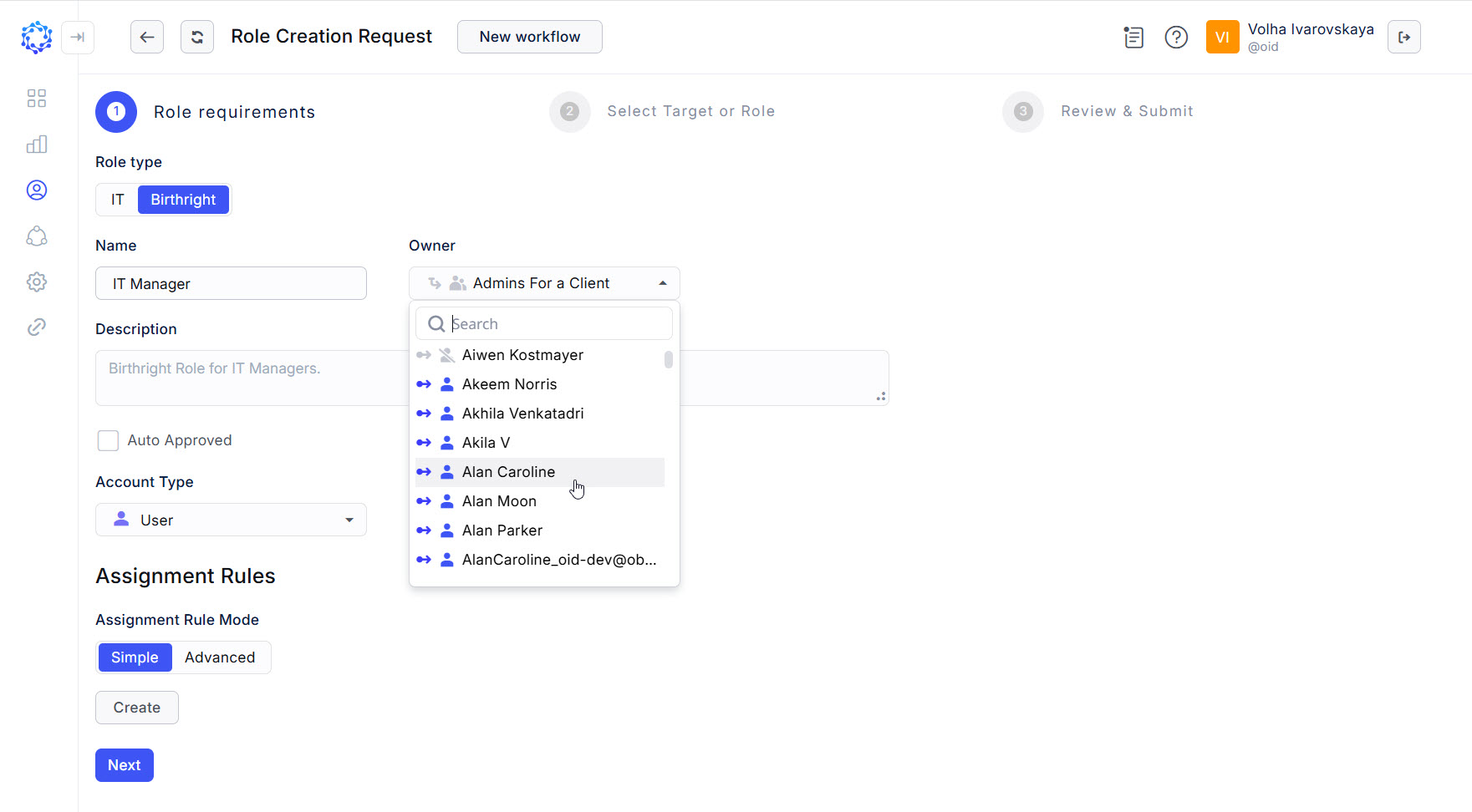Open the bar chart reports icon
Screen dimensions: 1472x812
[x=36, y=145]
